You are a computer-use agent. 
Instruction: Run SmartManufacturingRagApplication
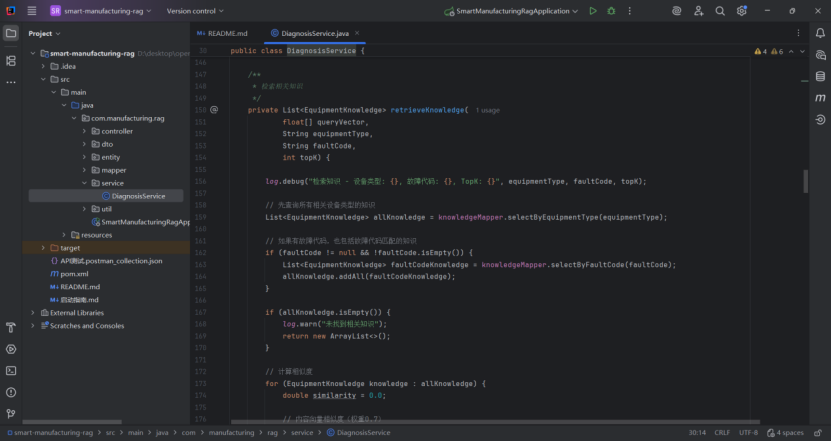(x=593, y=11)
